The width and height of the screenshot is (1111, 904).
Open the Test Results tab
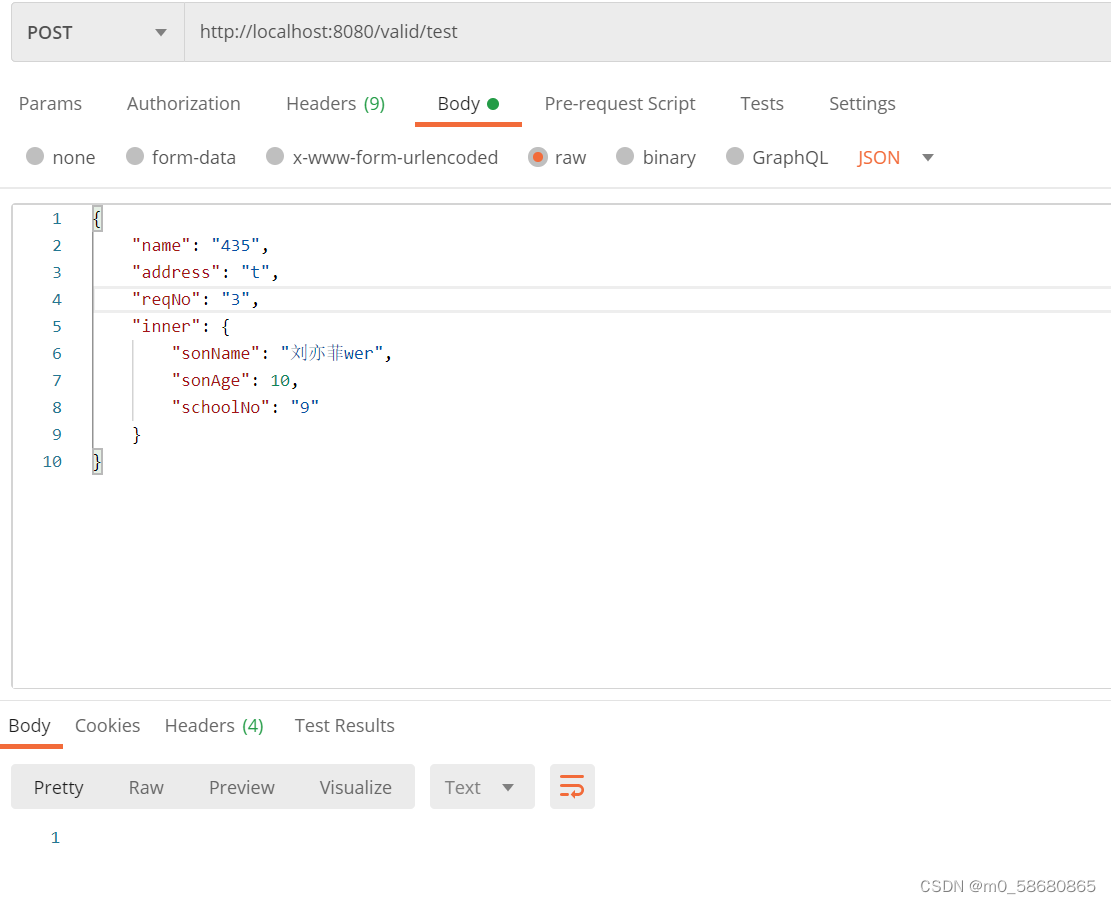(x=344, y=725)
